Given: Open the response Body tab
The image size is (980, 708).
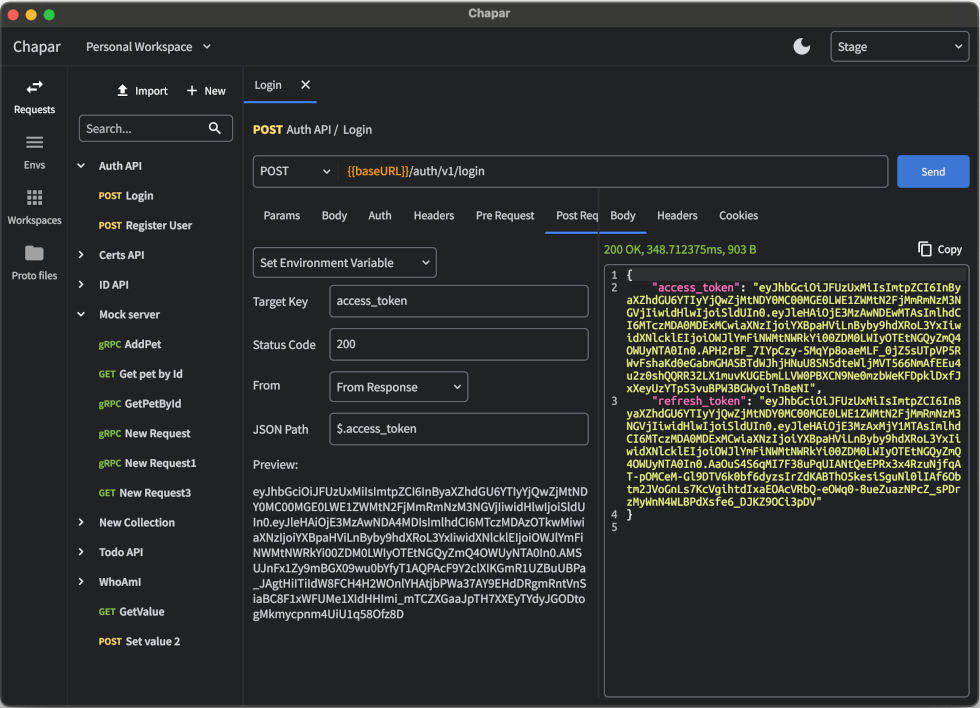Looking at the screenshot, I should click(622, 215).
